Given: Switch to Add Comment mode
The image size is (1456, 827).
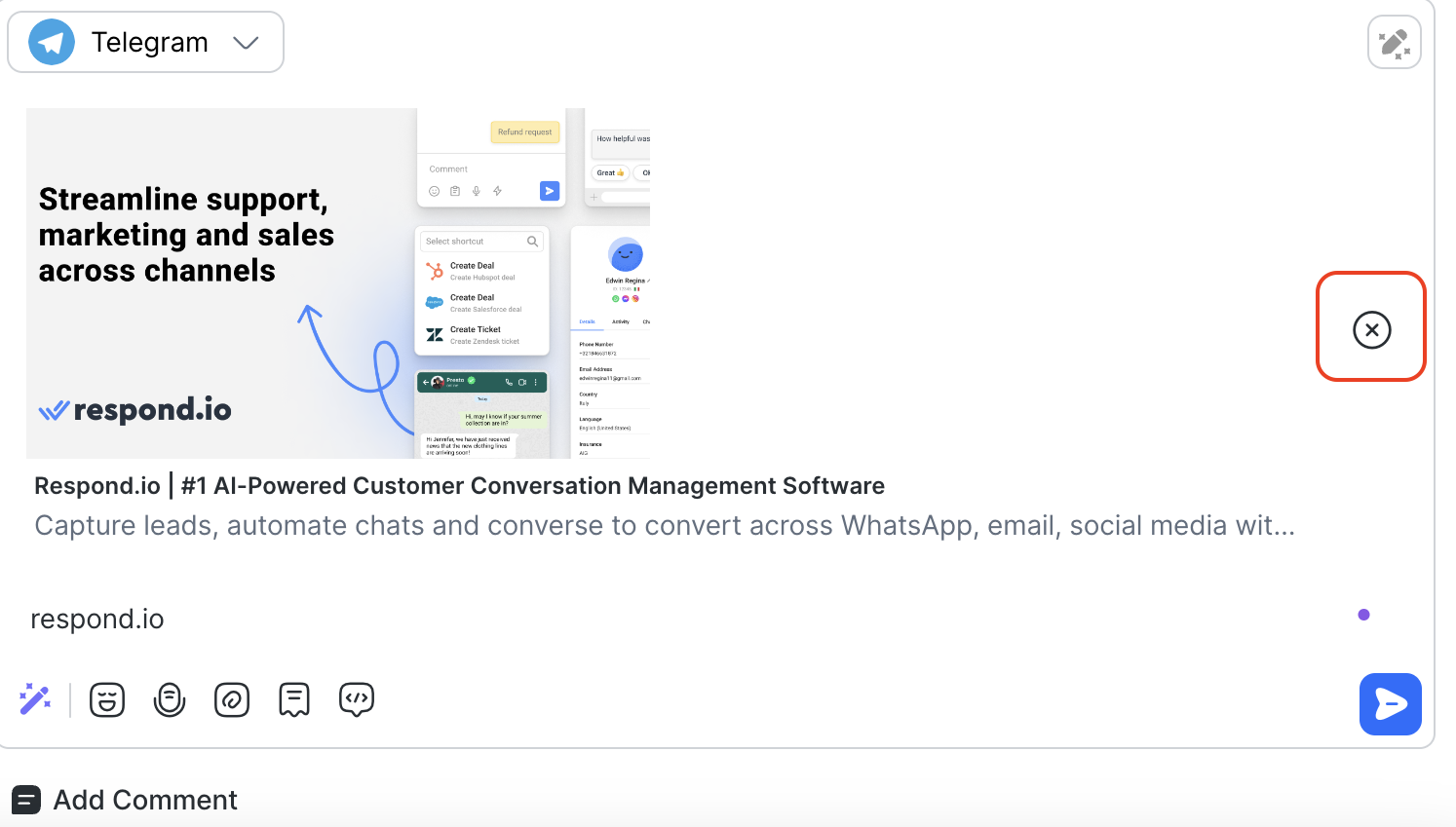Looking at the screenshot, I should 144,800.
